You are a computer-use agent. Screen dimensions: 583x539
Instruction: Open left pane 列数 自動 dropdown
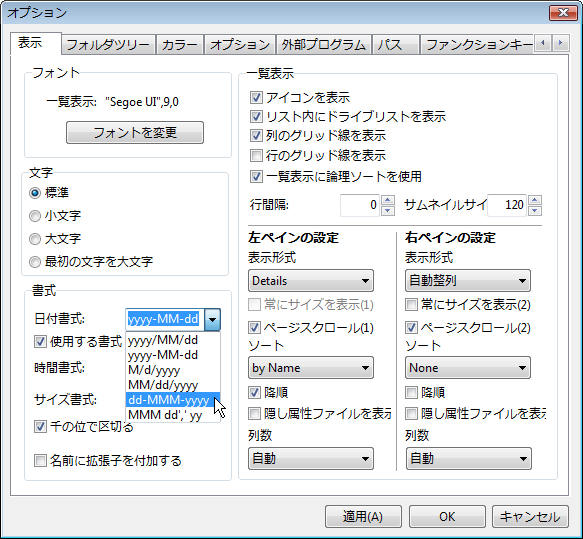tap(311, 459)
